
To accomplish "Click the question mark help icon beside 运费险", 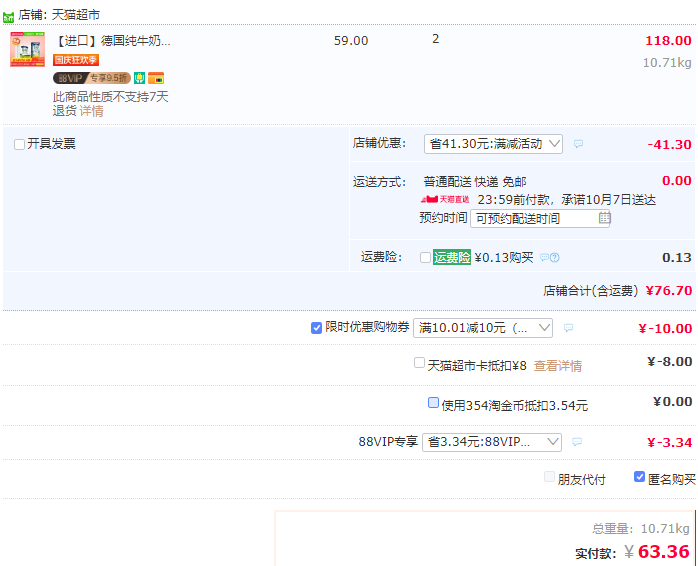I will pos(555,257).
